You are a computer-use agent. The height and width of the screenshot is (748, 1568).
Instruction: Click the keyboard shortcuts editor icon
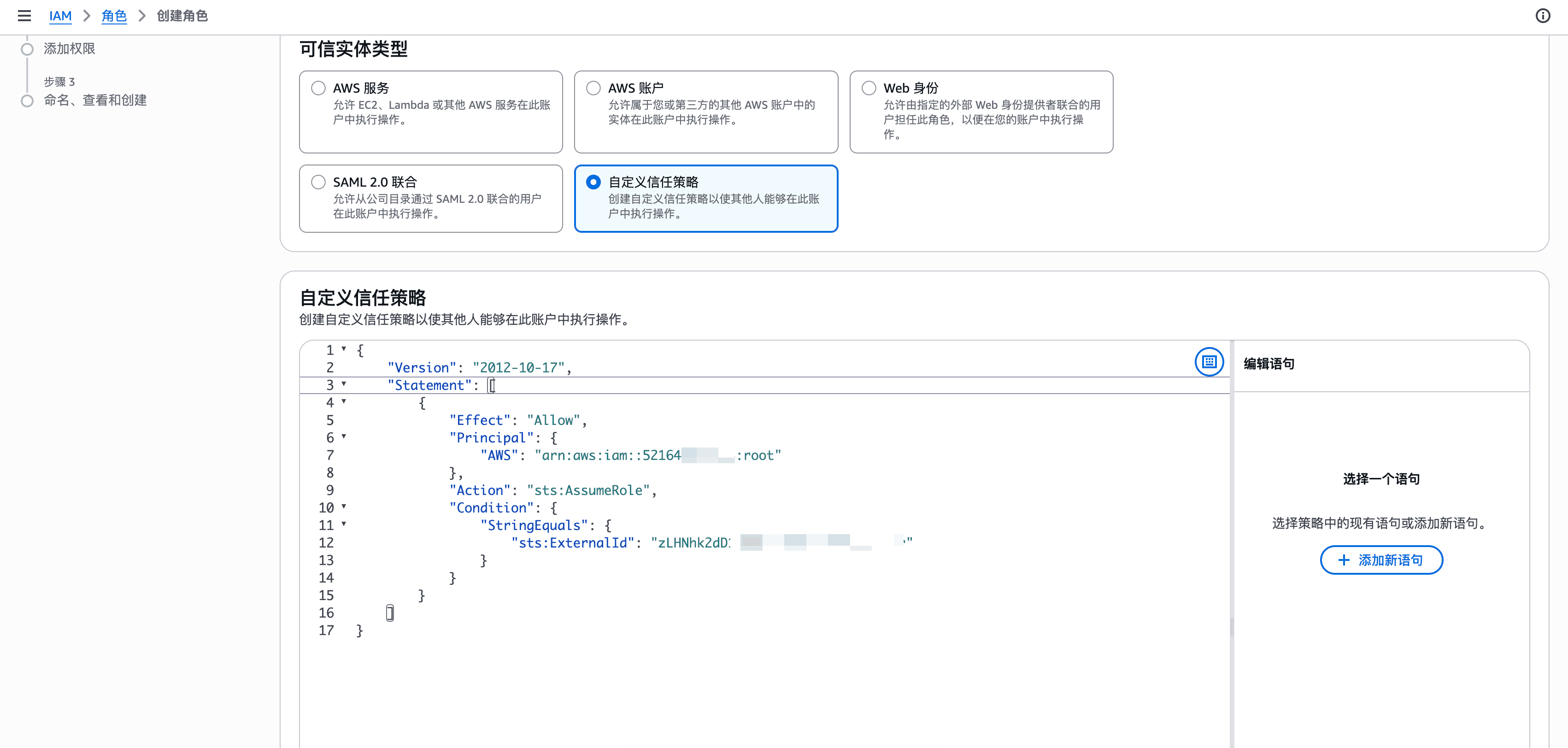(x=1209, y=362)
